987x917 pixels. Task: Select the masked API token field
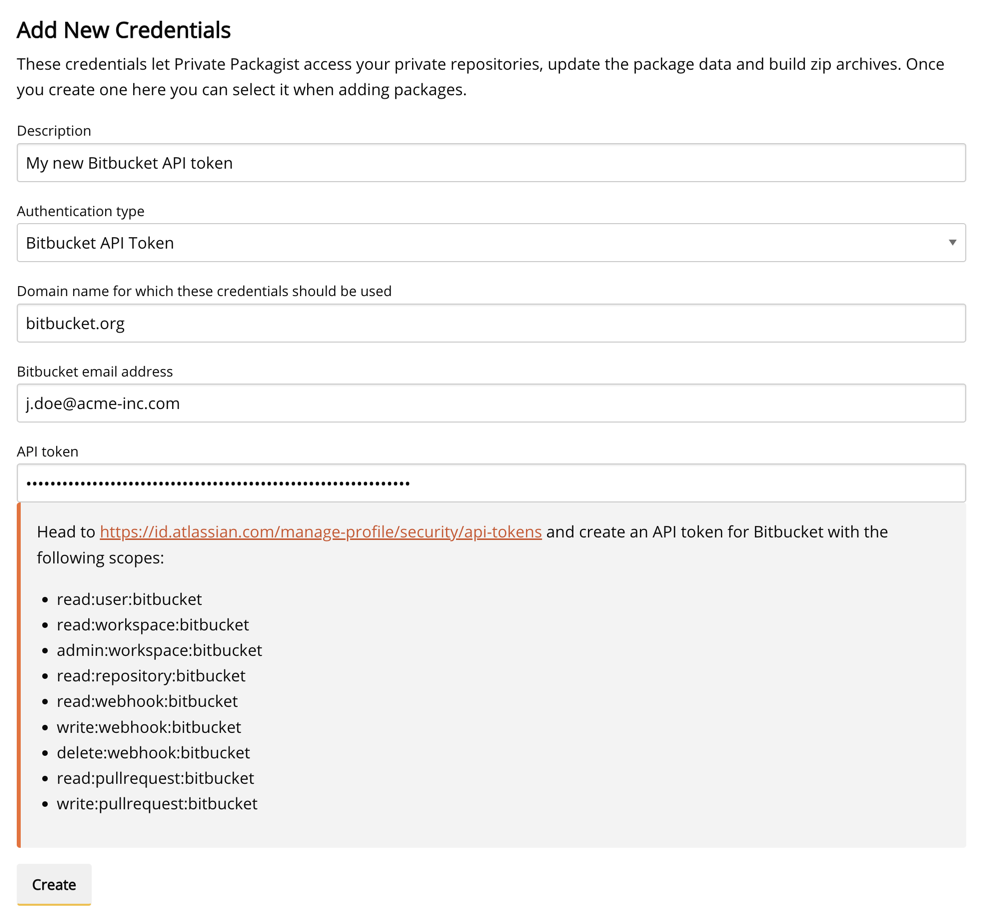[490, 483]
